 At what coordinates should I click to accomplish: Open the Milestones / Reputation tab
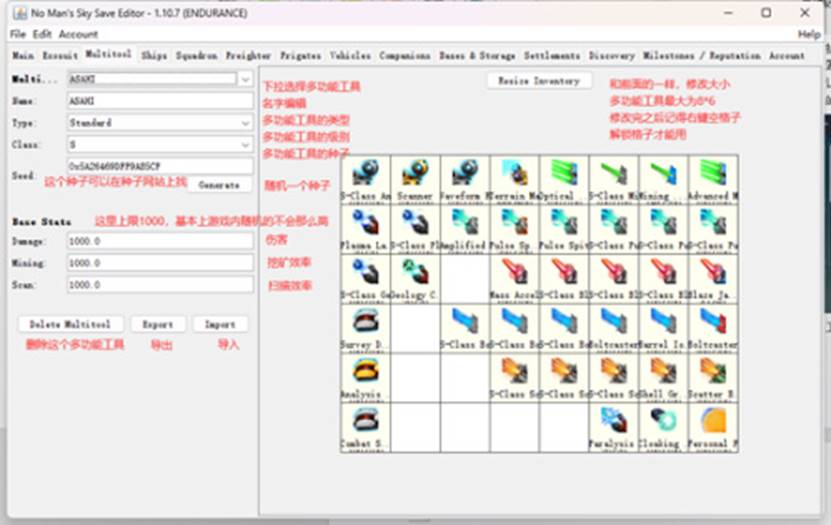[702, 56]
